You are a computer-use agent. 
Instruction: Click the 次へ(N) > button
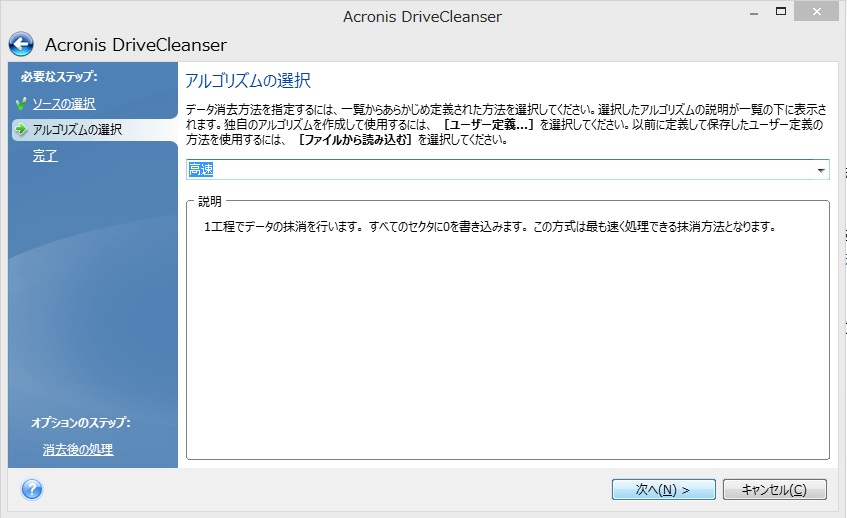click(663, 489)
